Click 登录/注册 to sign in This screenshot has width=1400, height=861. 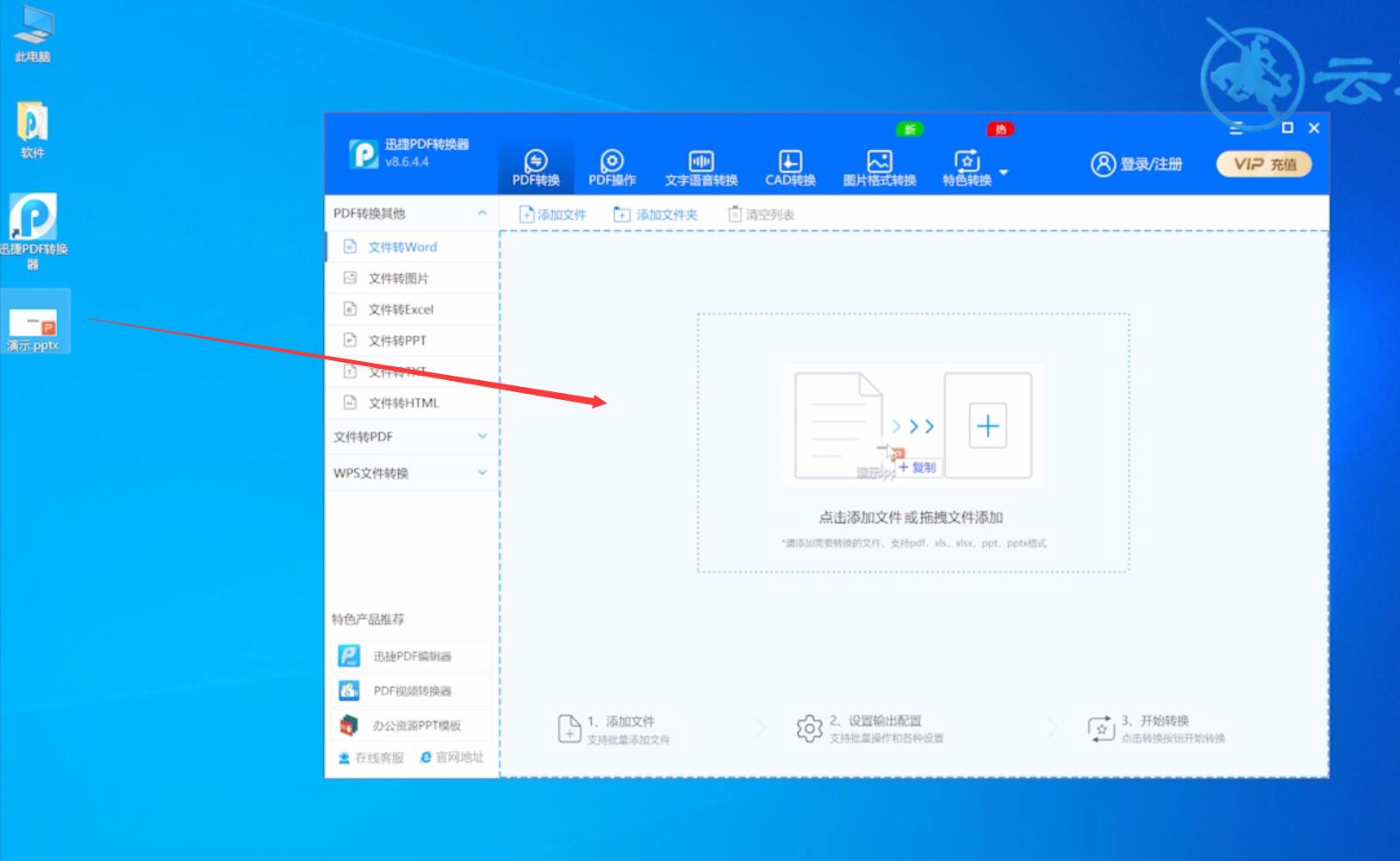pos(1136,164)
